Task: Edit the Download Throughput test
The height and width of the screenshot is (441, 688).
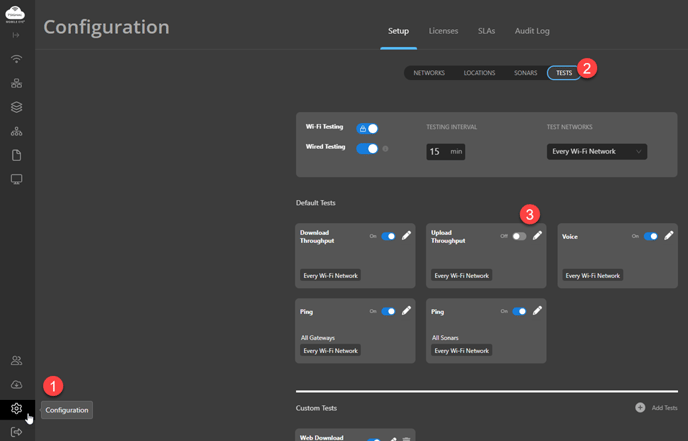Action: pyautogui.click(x=407, y=236)
